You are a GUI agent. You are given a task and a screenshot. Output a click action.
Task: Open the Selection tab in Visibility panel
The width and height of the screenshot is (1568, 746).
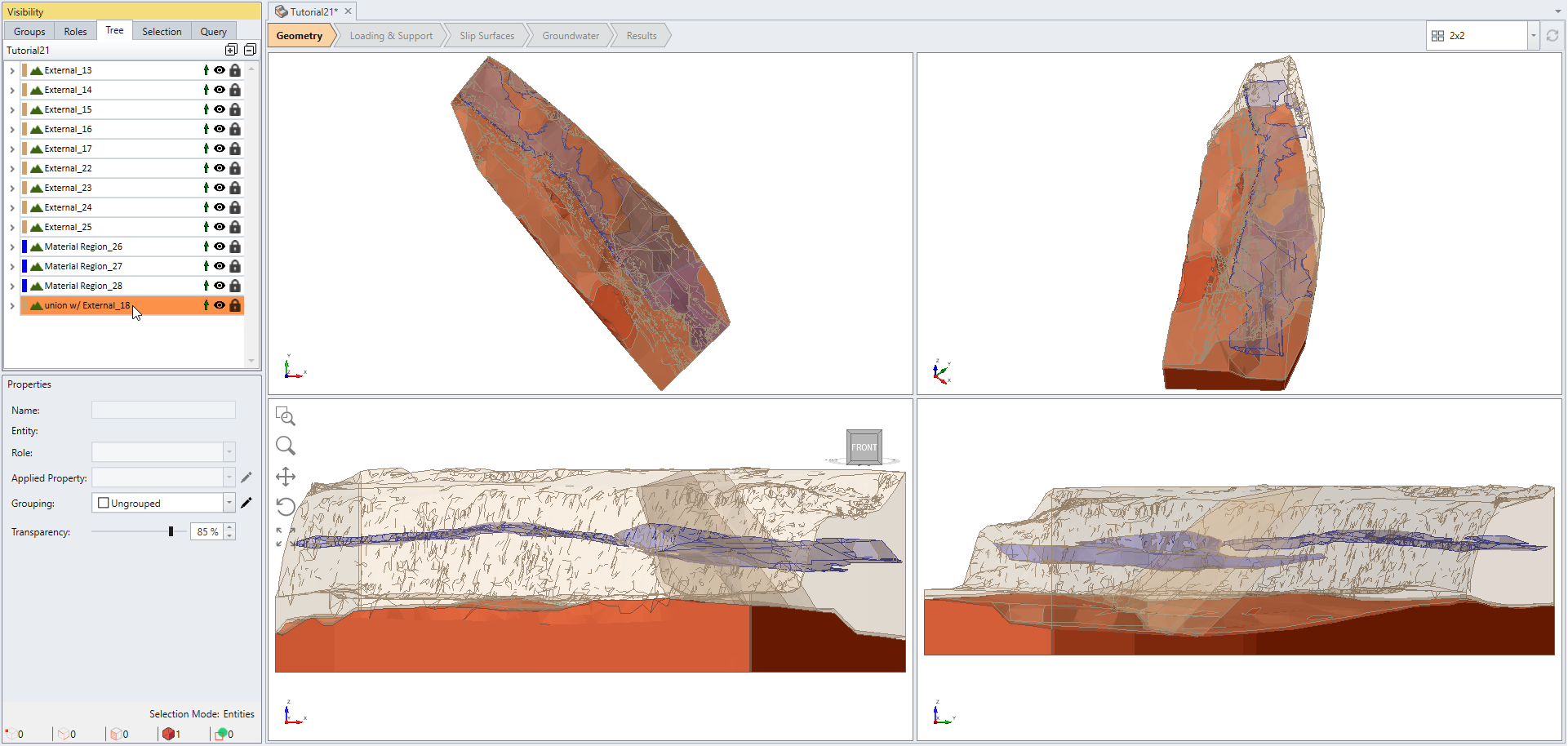161,31
